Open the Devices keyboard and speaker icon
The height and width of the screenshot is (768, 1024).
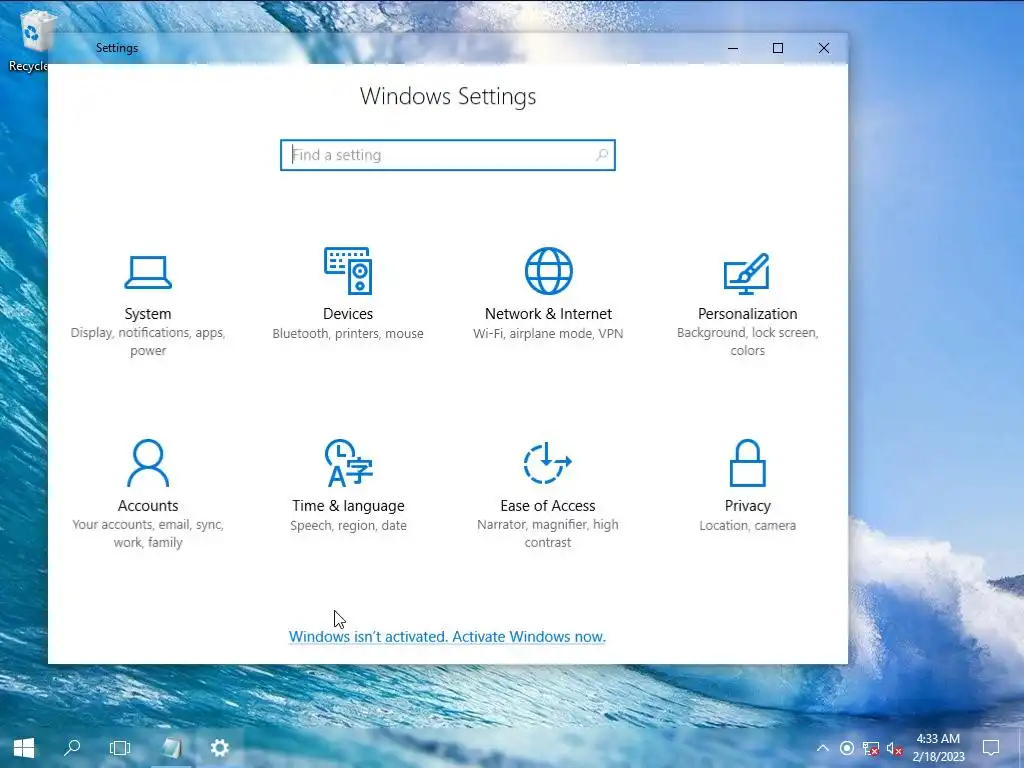pyautogui.click(x=348, y=270)
